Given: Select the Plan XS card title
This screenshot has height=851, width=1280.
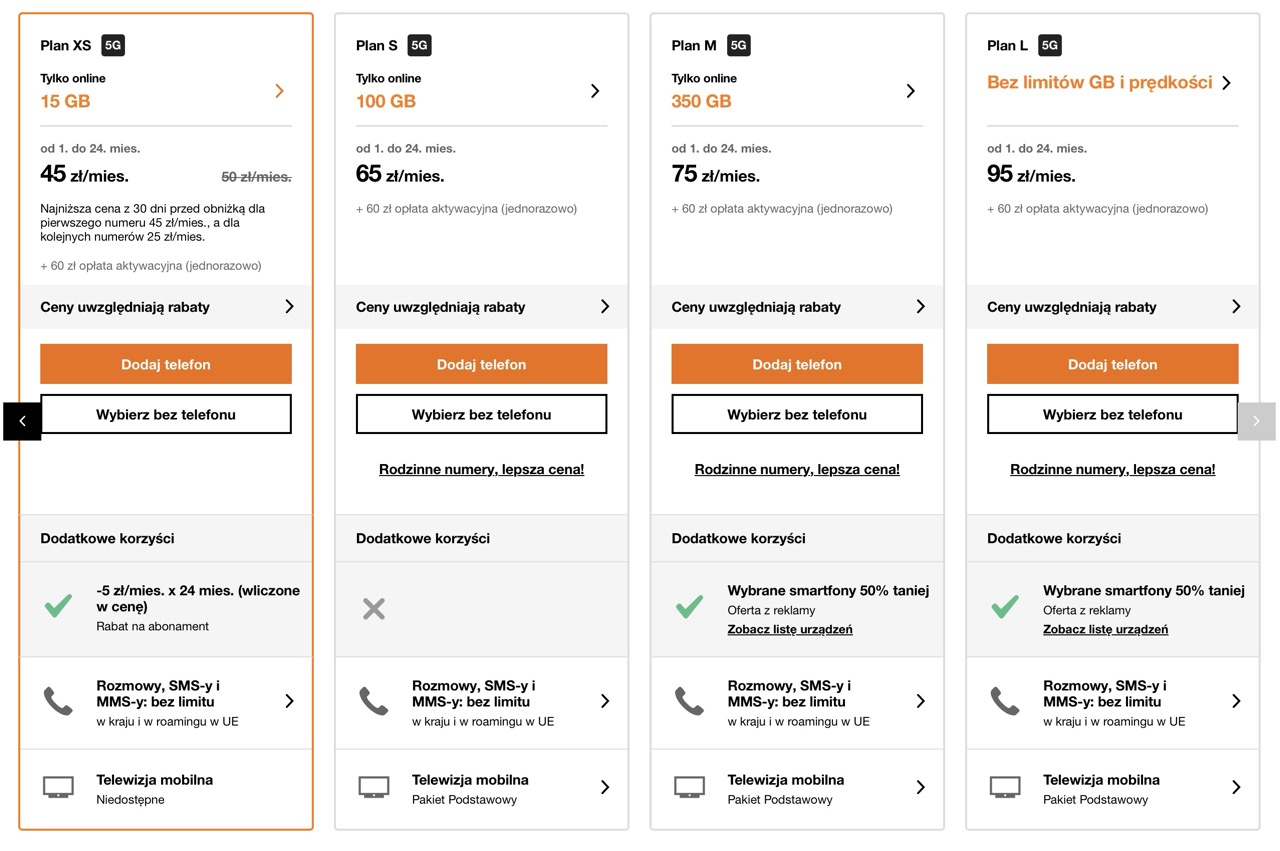Looking at the screenshot, I should click(66, 45).
